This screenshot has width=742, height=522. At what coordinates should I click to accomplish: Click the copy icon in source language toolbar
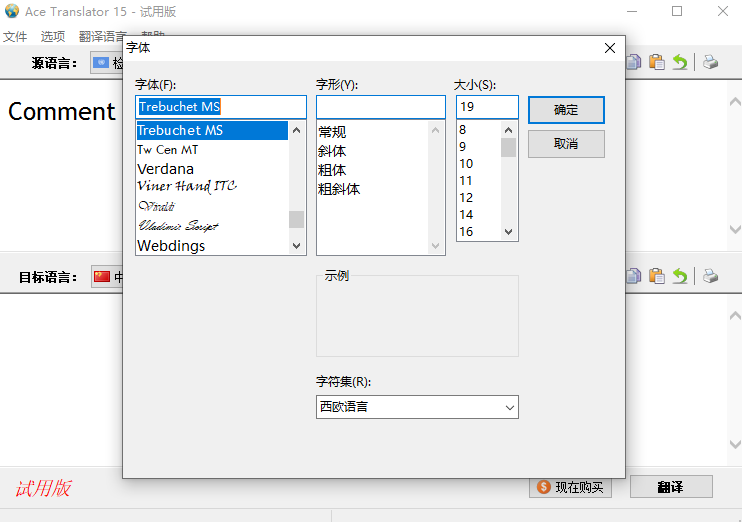tap(633, 62)
